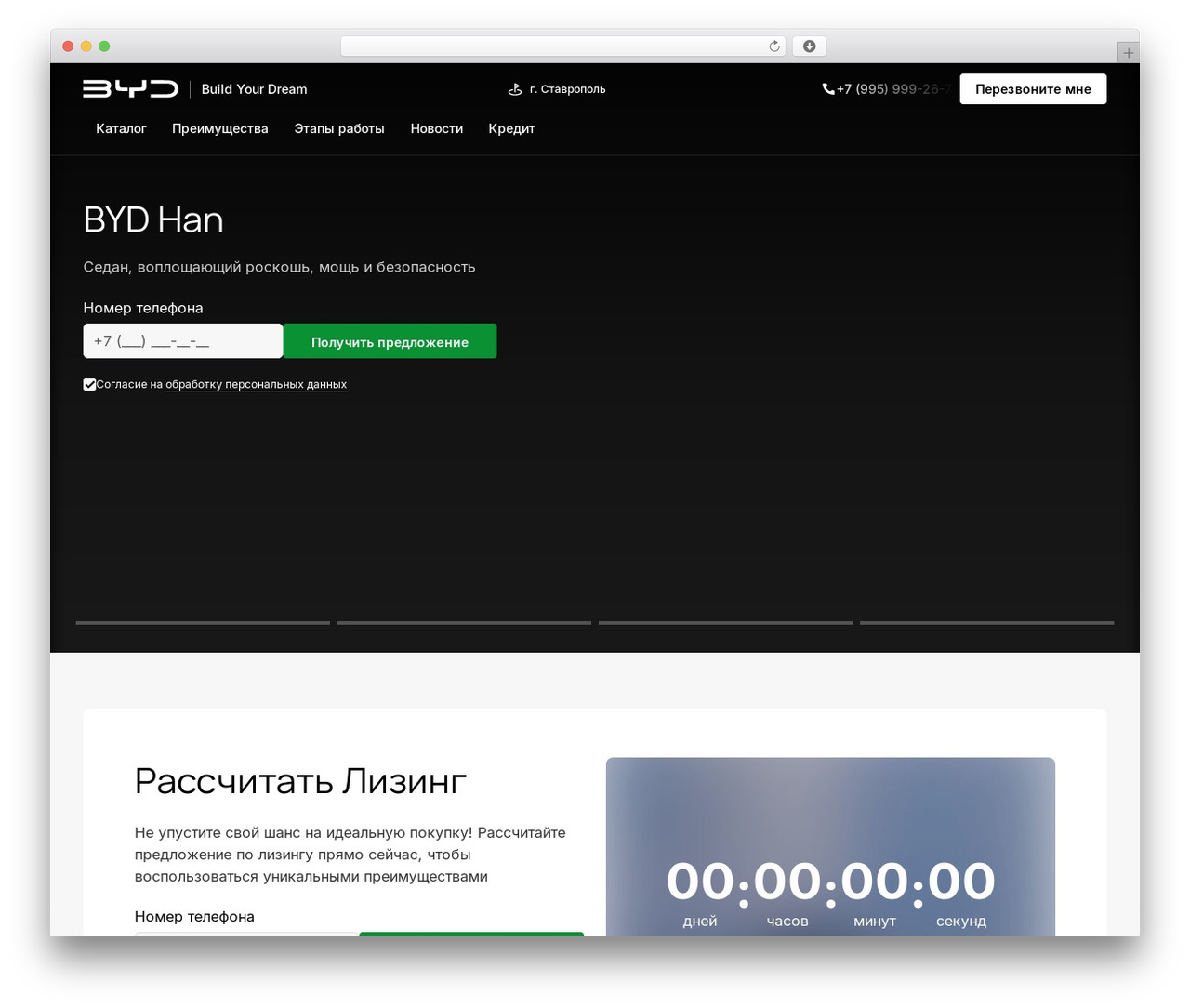This screenshot has width=1190, height=1008.
Task: Click the Перезвоните мне button
Action: (x=1033, y=89)
